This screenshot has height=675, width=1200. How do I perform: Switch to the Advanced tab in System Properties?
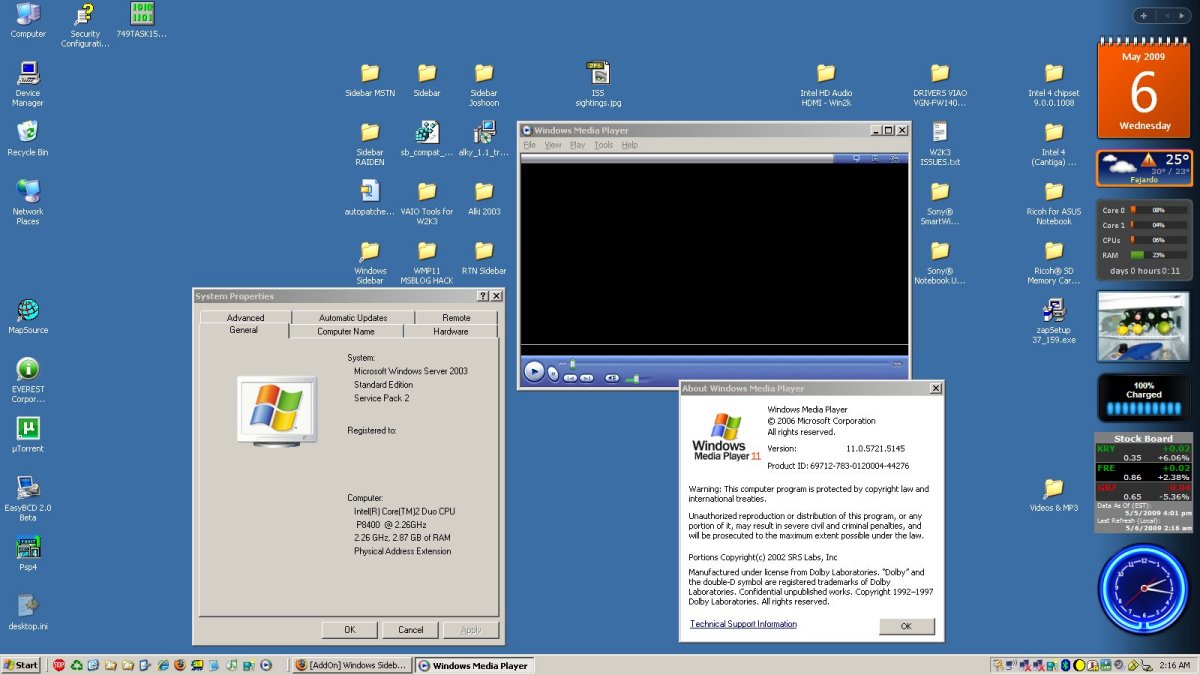point(246,318)
